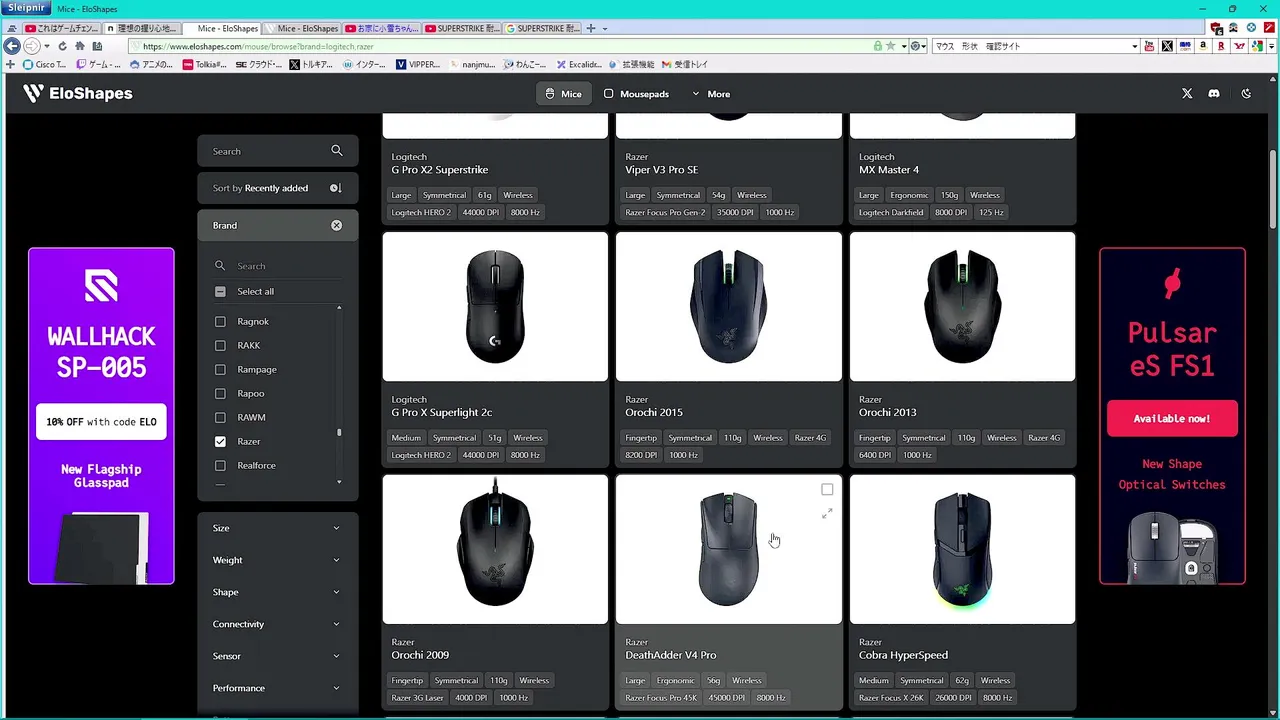
Task: Switch to the お家に小雪ちゃん tab
Action: click(381, 28)
